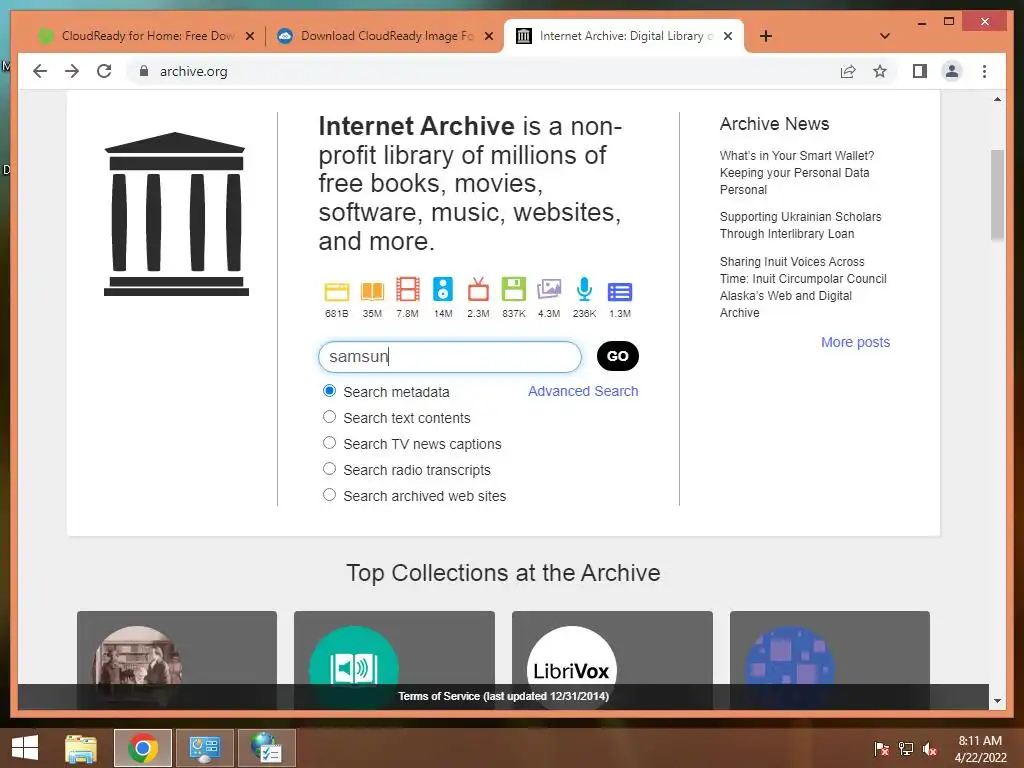
Task: Open Terms of Service footer link
Action: (x=504, y=696)
